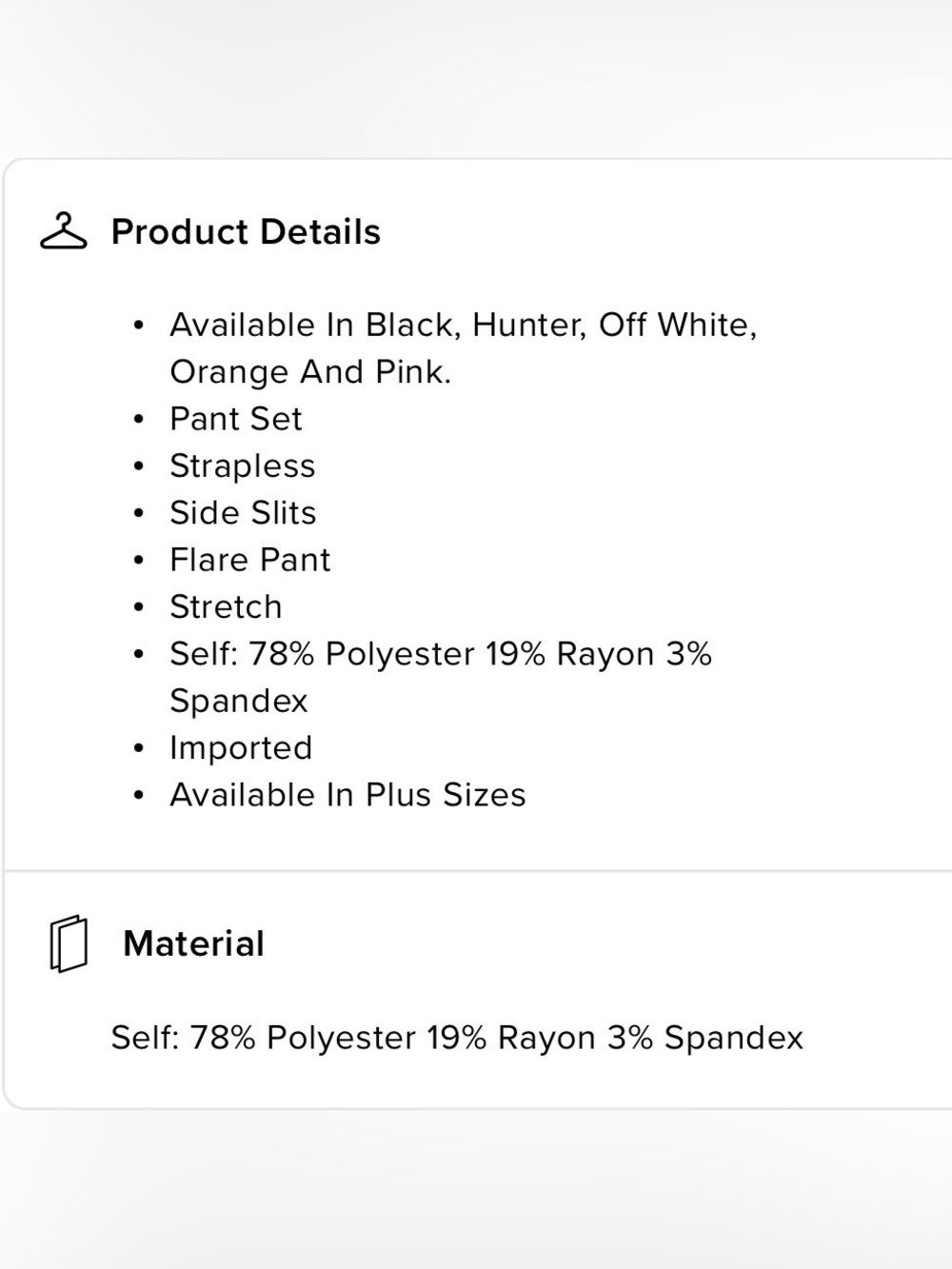Click the bullet dot before 'Pant Set'
Screen dimensions: 952x1269
139,419
